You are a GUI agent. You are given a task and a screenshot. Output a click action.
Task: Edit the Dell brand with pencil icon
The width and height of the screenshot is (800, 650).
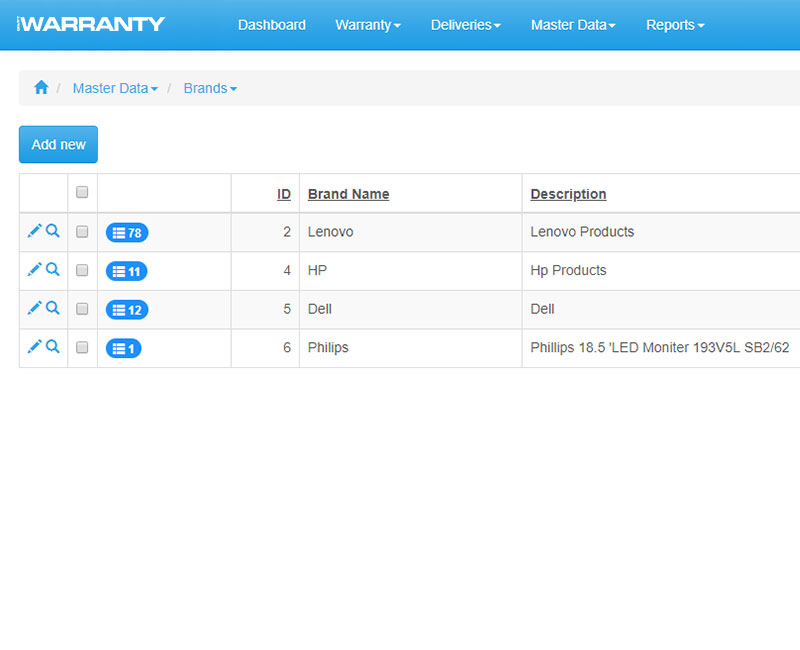pos(34,308)
